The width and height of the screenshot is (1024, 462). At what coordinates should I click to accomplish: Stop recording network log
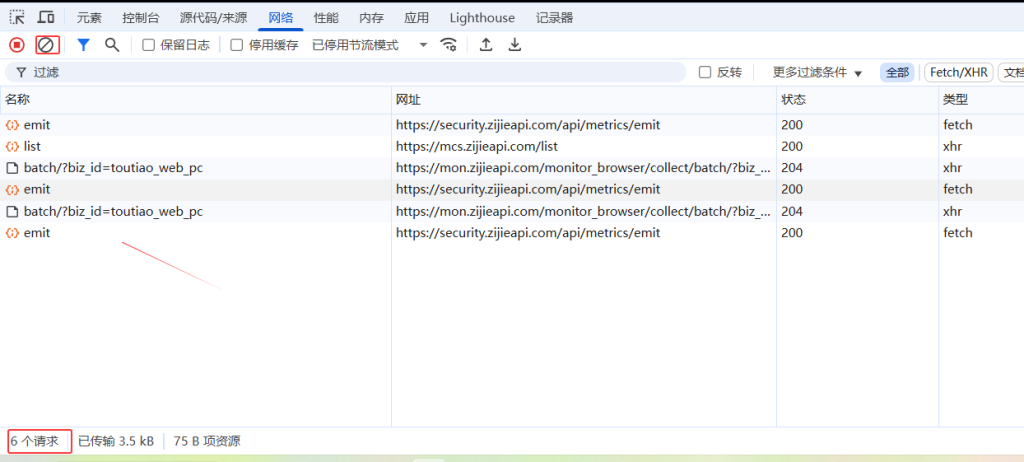[17, 45]
